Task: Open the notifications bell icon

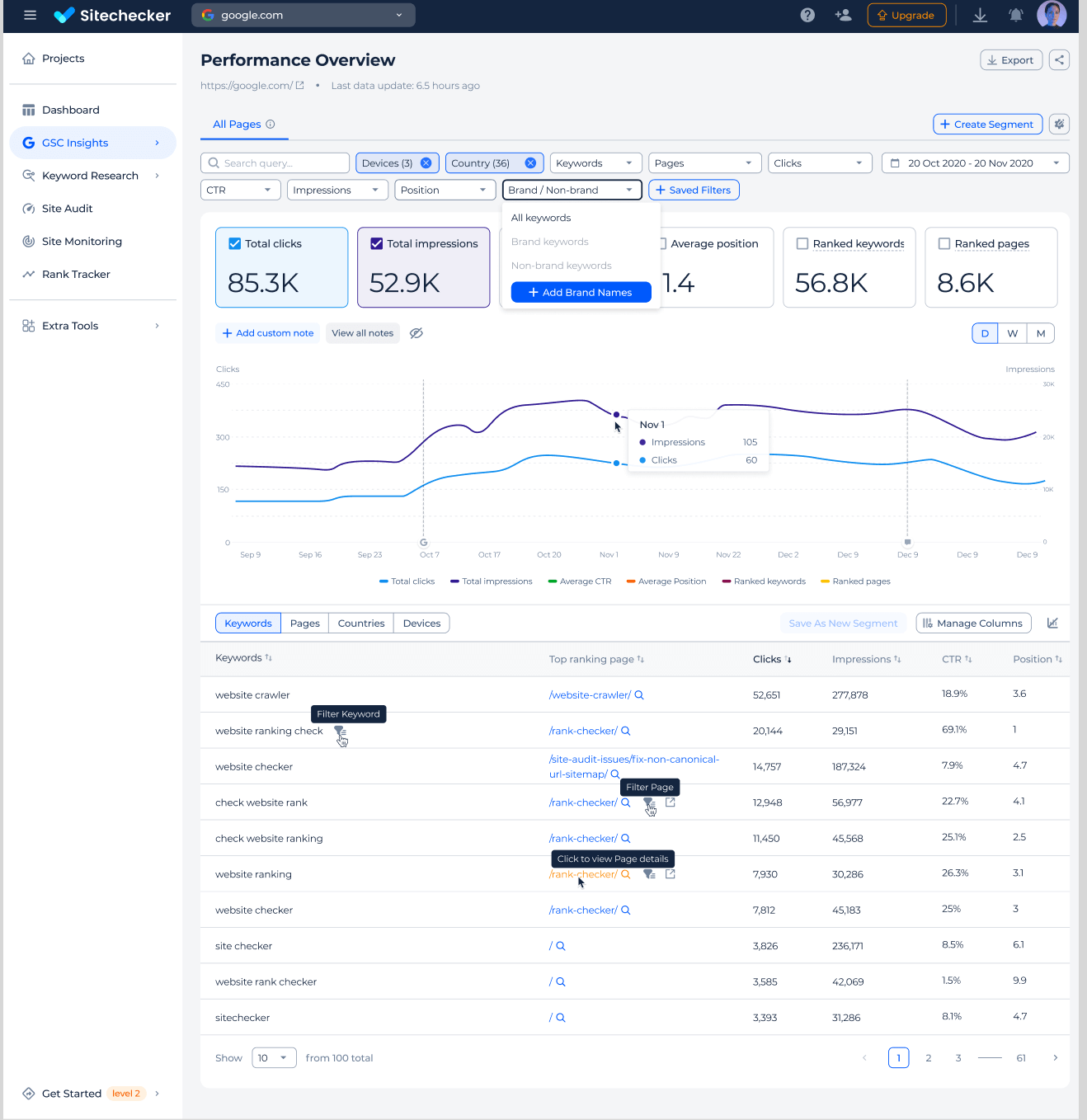Action: pyautogui.click(x=1016, y=15)
